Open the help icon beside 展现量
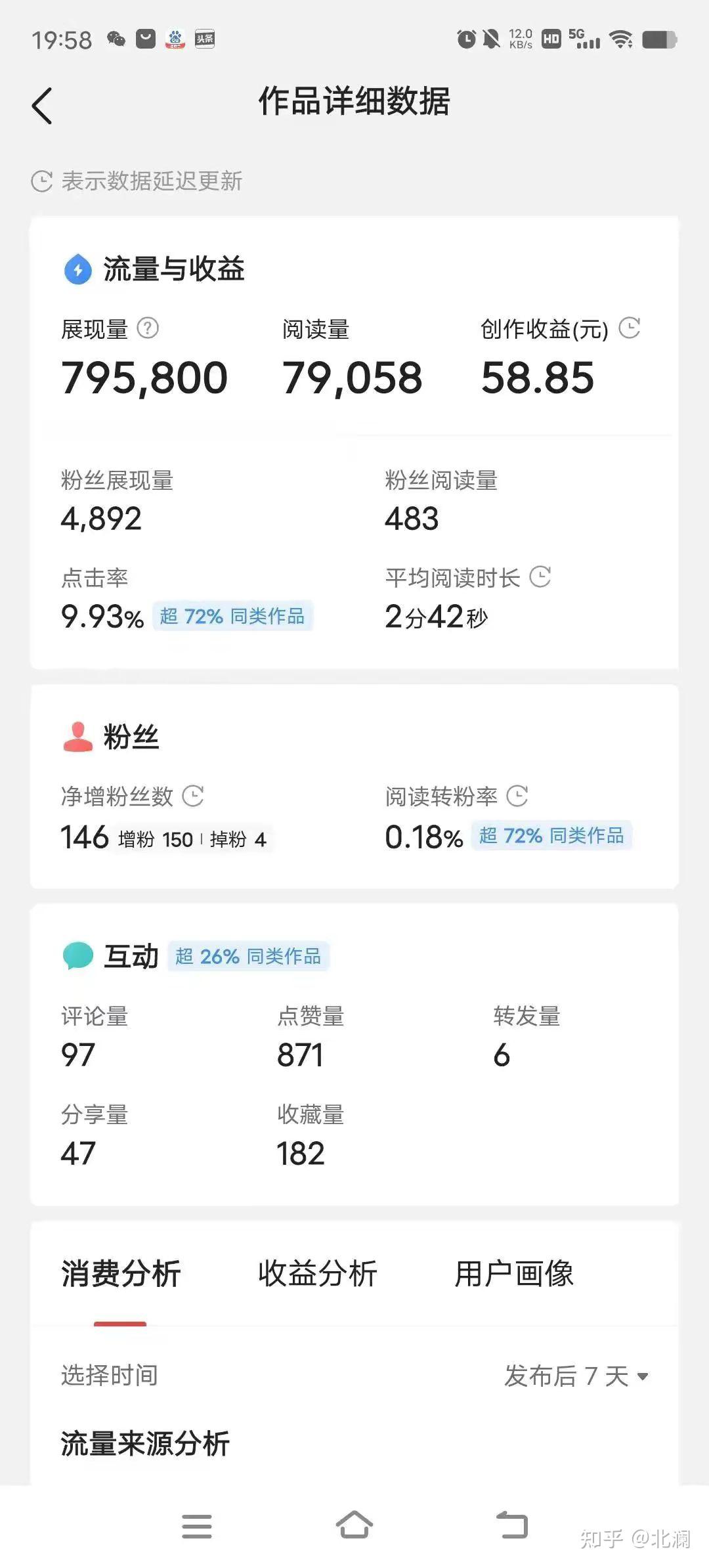Image resolution: width=709 pixels, height=1568 pixels. [x=148, y=328]
